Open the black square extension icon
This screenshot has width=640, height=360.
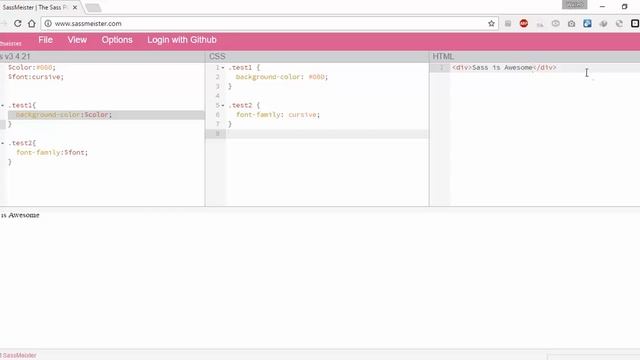tap(635, 24)
